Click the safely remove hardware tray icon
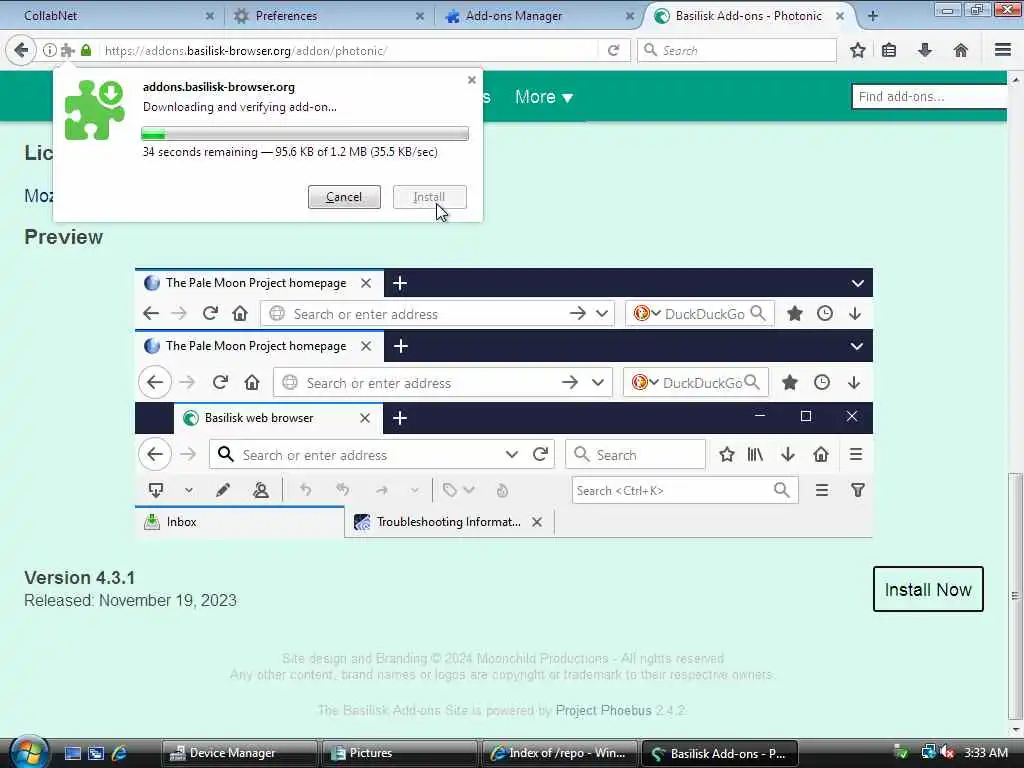Image resolution: width=1024 pixels, height=768 pixels. point(901,753)
